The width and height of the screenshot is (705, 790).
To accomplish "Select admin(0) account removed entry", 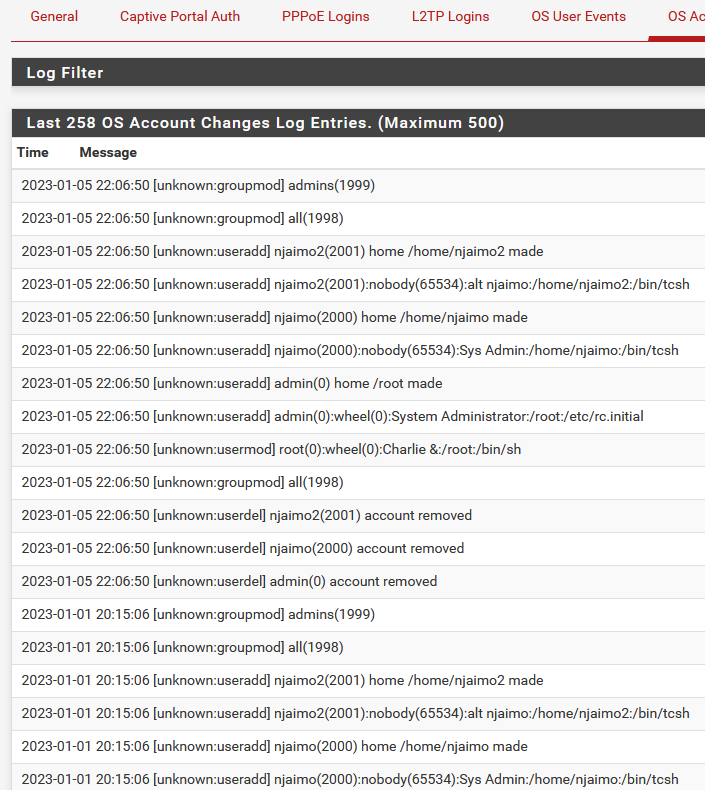I will point(358,581).
